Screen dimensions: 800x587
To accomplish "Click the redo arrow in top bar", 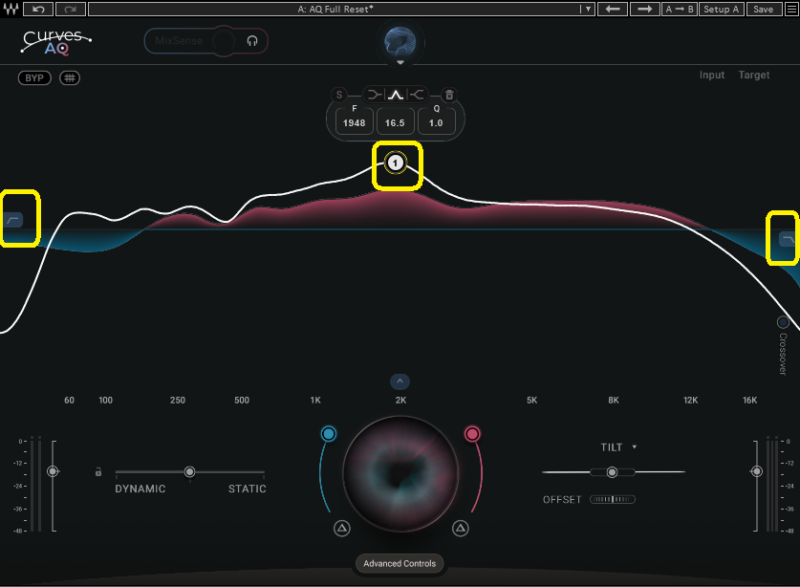I will click(71, 9).
